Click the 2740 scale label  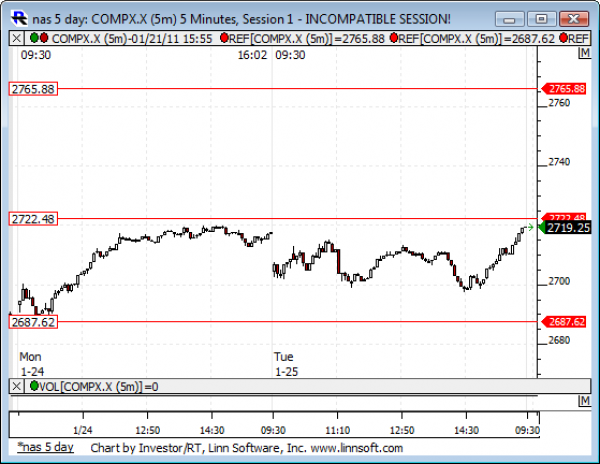559,162
